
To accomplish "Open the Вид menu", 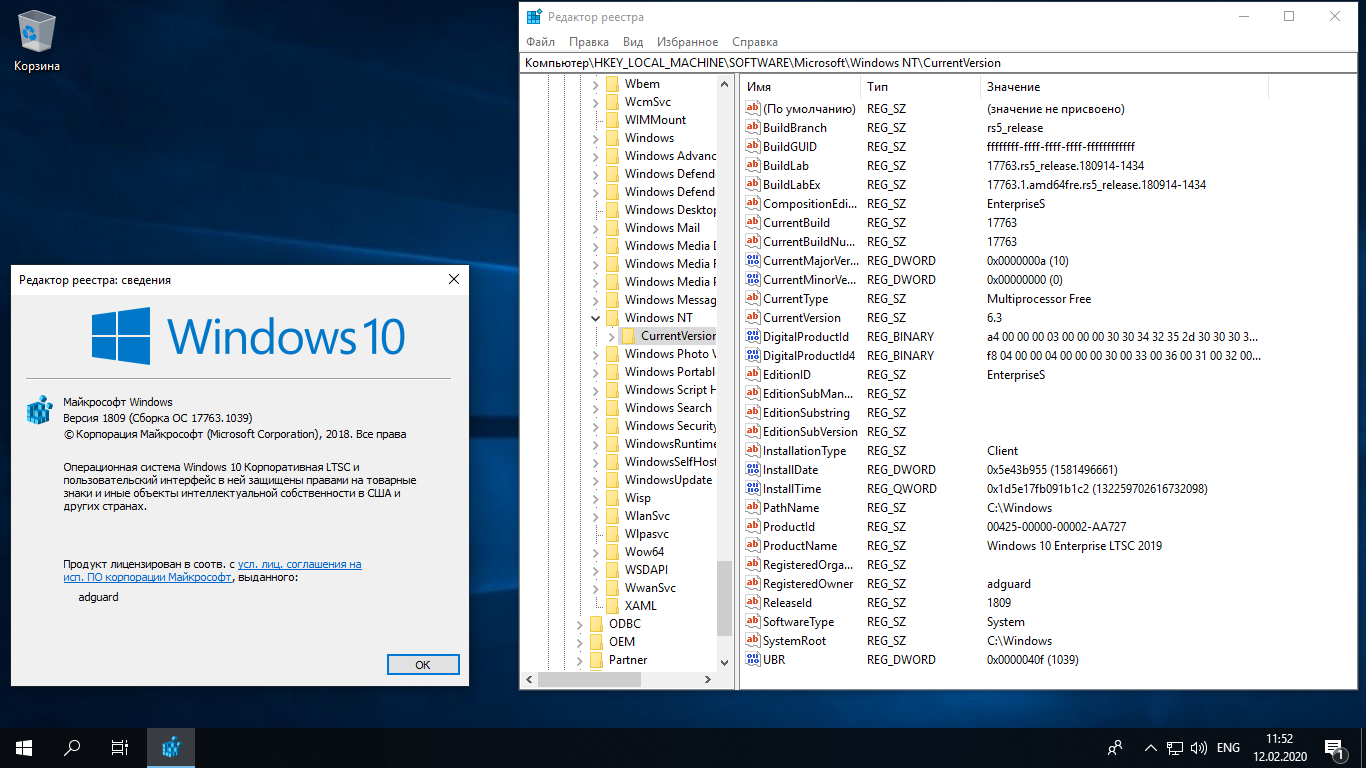I will [633, 42].
